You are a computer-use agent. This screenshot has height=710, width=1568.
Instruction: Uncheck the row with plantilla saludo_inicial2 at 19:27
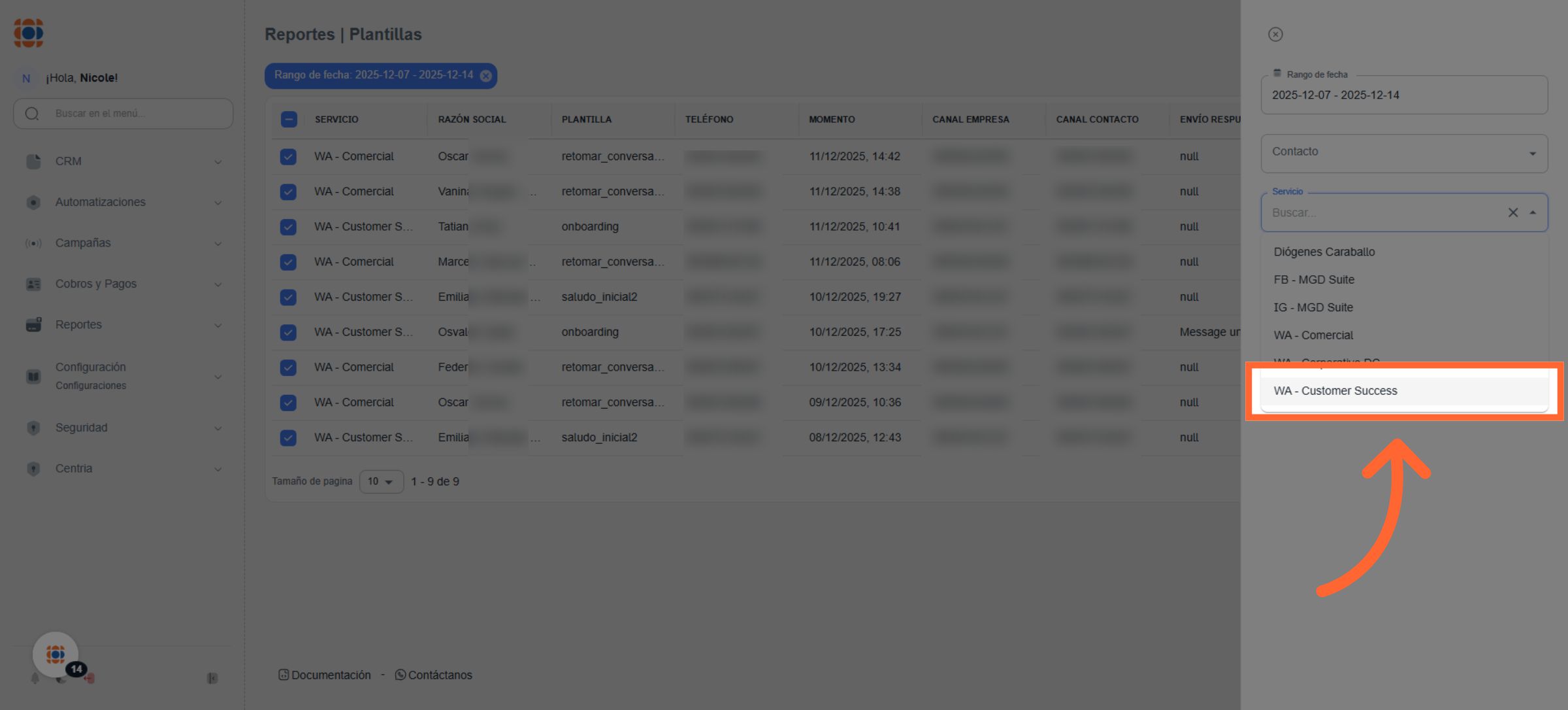tap(288, 297)
